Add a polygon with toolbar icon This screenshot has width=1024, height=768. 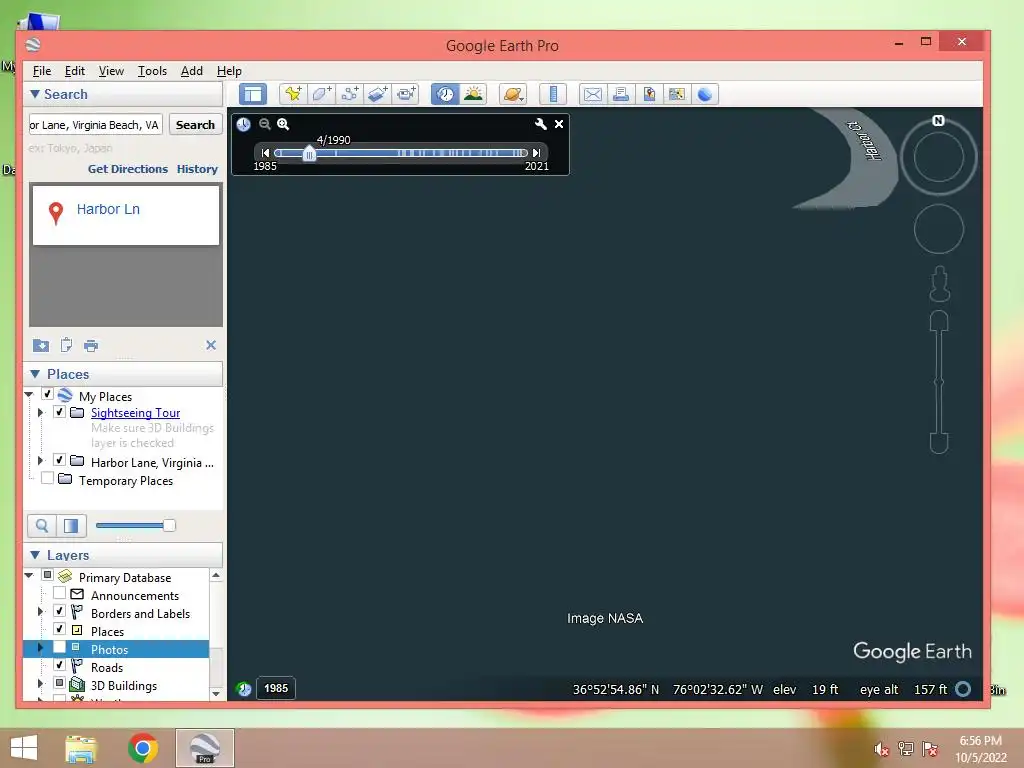coord(321,94)
